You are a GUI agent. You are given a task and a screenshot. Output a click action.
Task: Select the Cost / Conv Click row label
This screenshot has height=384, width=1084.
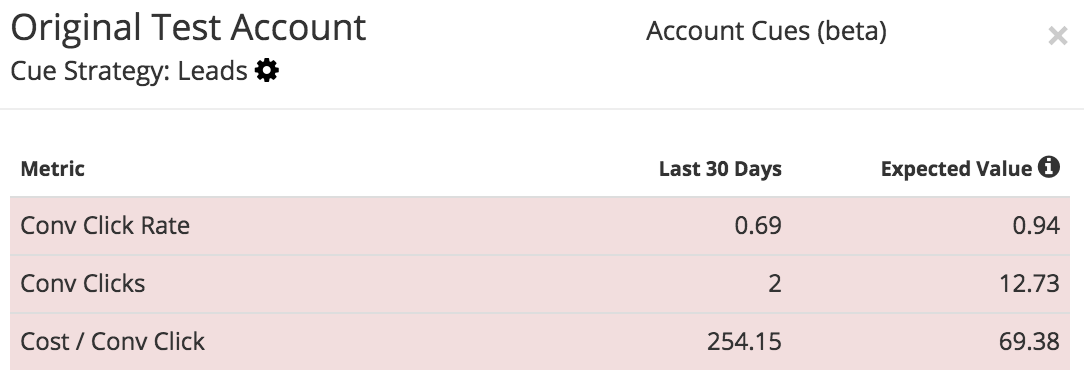pyautogui.click(x=113, y=341)
